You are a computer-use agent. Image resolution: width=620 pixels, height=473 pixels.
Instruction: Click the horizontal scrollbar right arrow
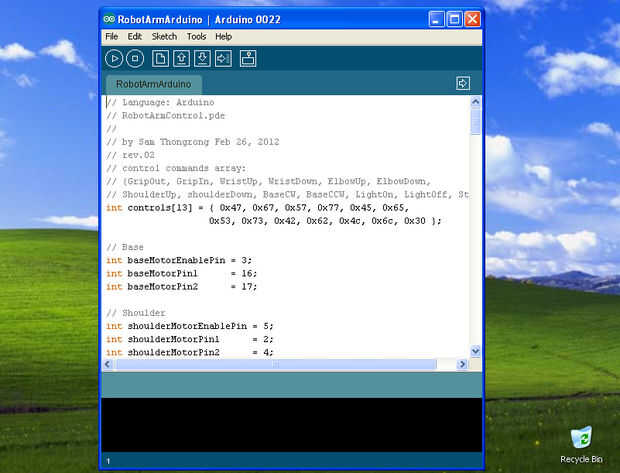(x=461, y=364)
